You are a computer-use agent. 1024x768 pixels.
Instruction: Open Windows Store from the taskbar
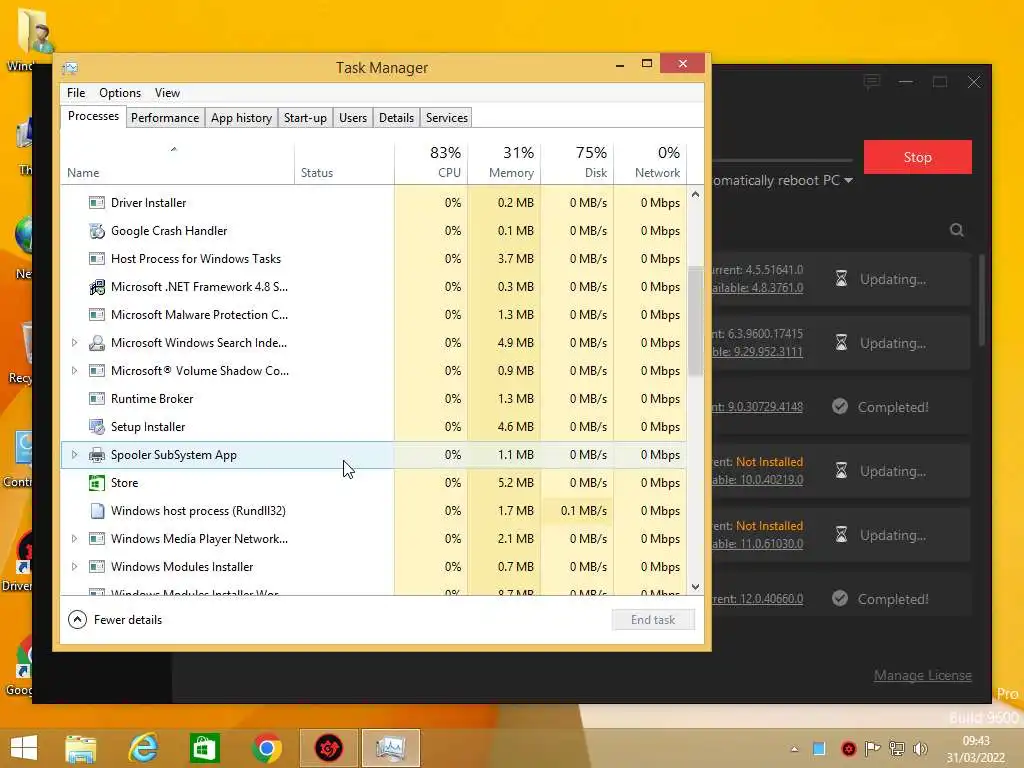coord(204,748)
